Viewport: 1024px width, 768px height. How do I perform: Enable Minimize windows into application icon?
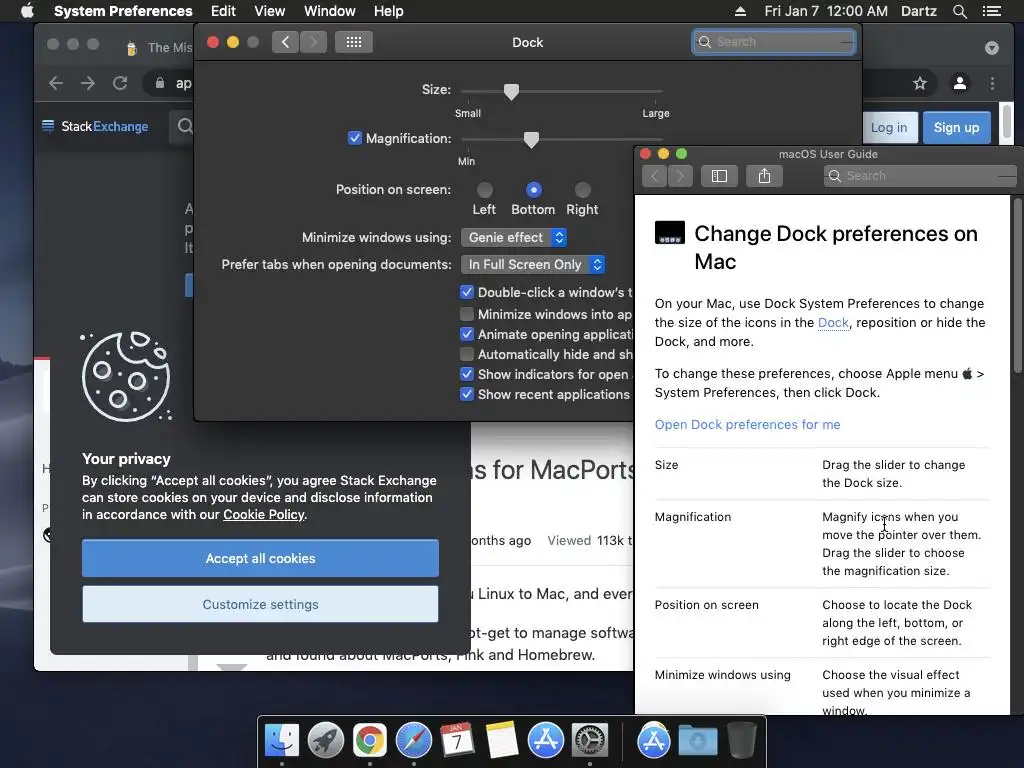[467, 314]
